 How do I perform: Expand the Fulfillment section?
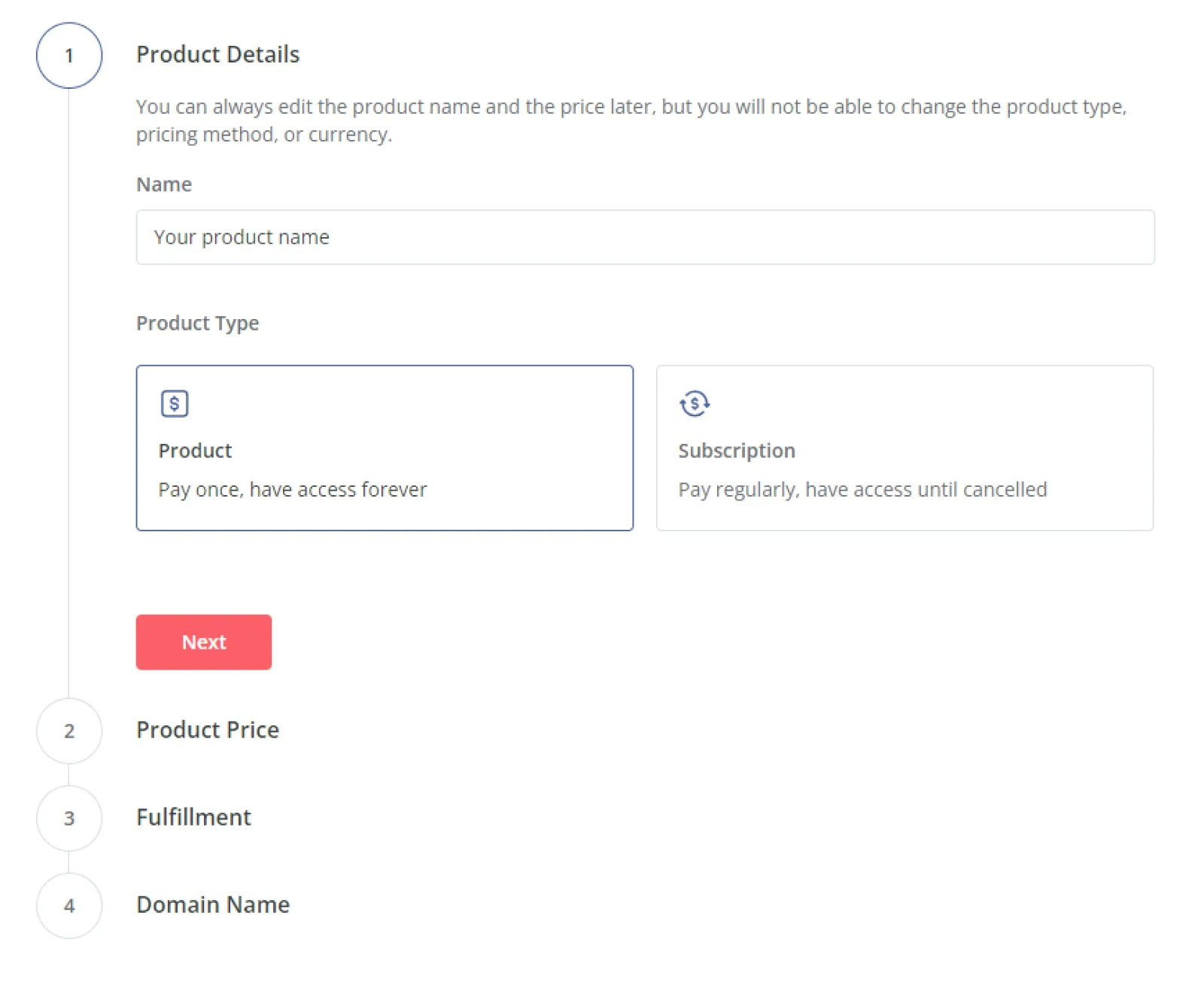(x=193, y=817)
